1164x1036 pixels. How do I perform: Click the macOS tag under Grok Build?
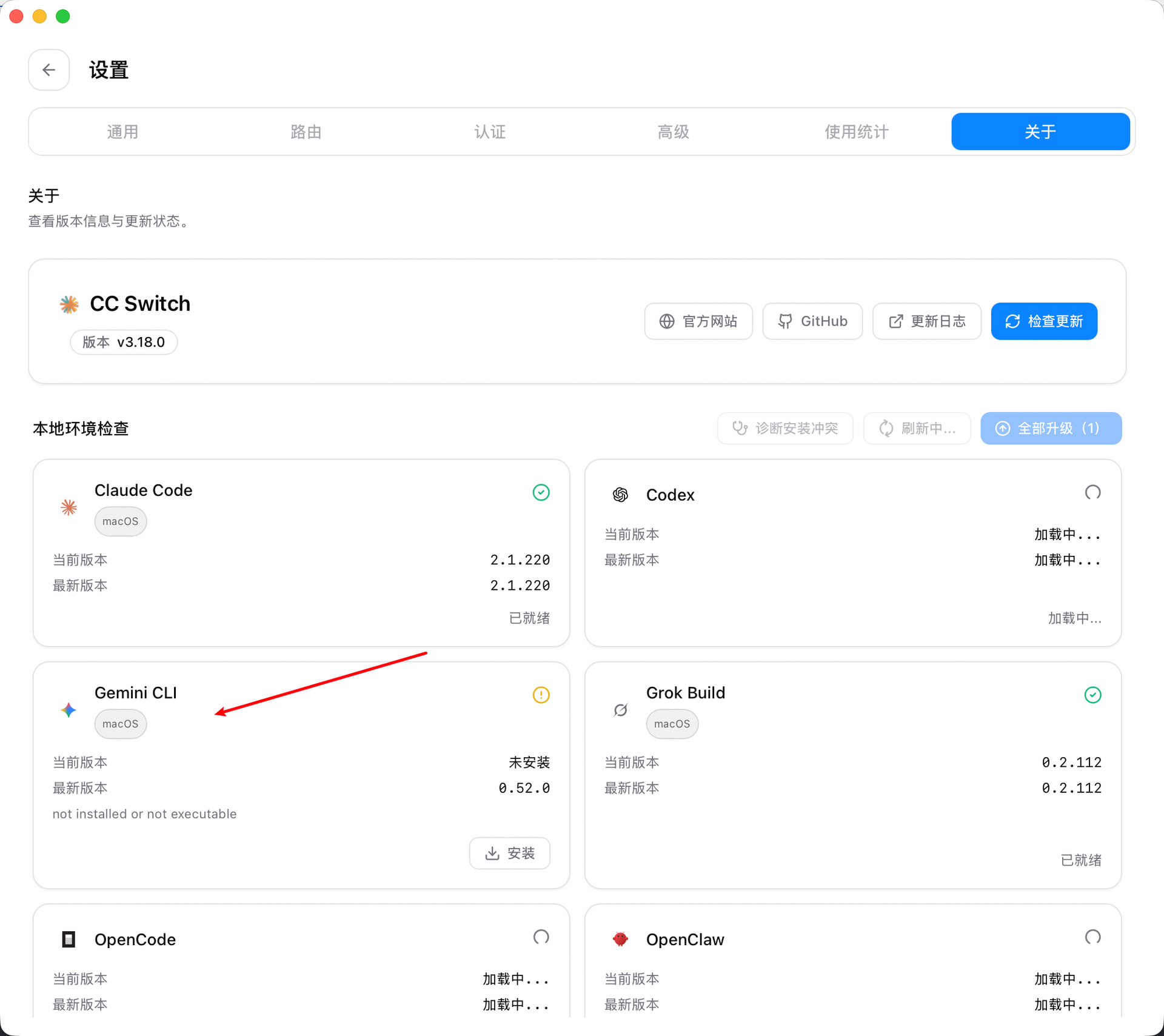[x=672, y=724]
